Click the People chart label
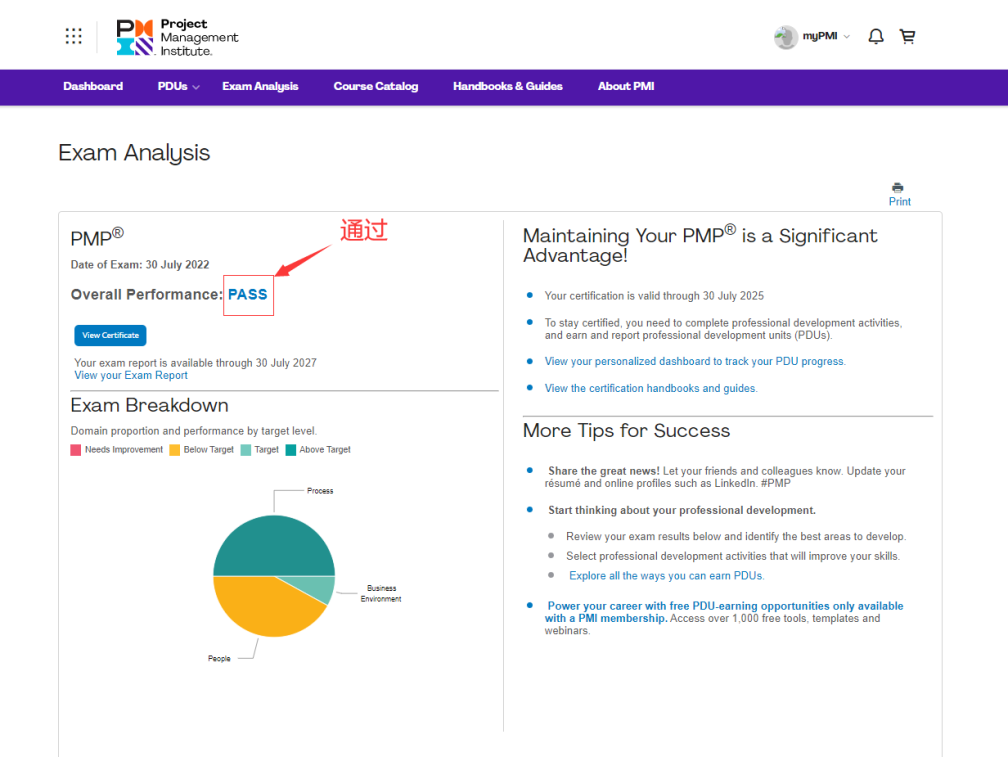 tap(219, 659)
